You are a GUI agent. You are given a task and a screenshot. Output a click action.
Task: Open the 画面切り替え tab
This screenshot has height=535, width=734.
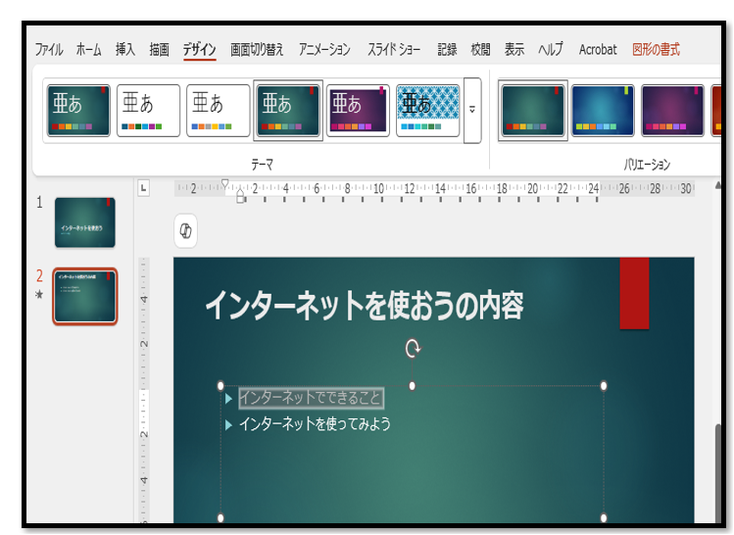(x=257, y=49)
